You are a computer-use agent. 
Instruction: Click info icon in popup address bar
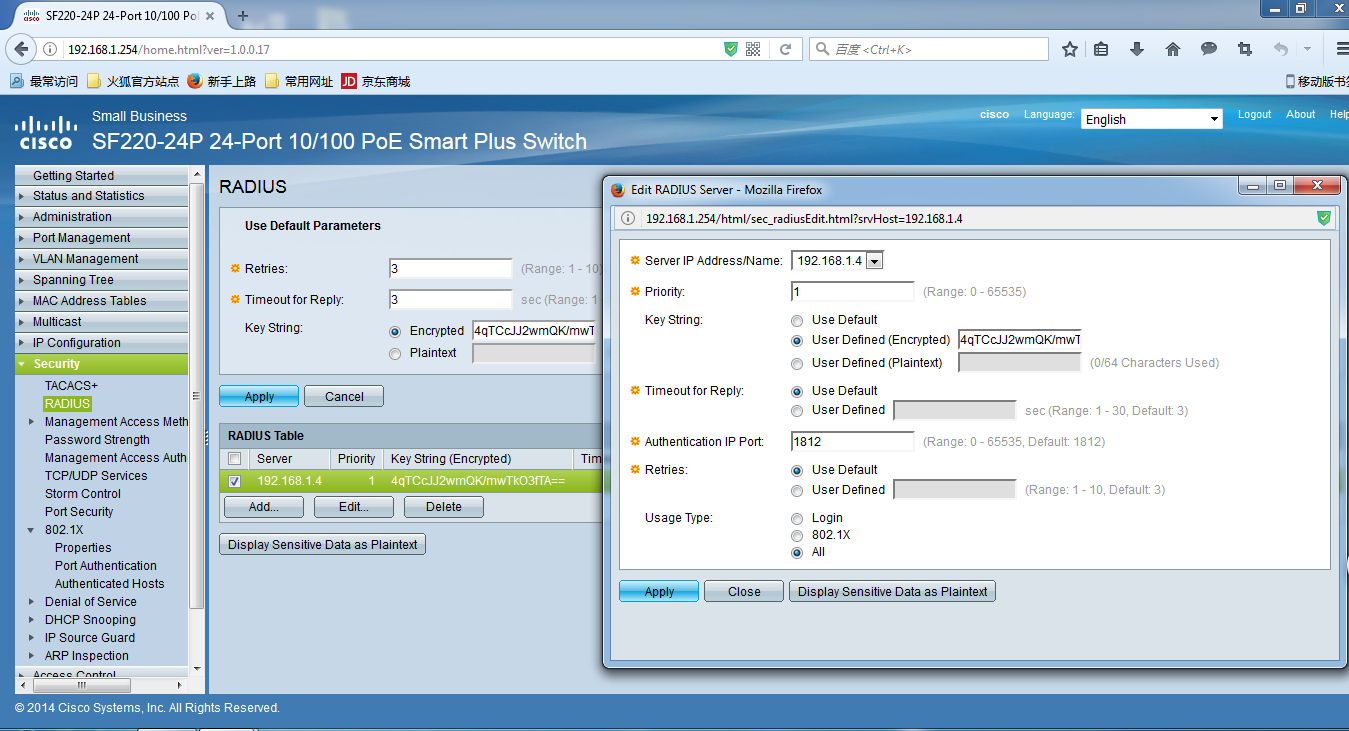click(628, 218)
